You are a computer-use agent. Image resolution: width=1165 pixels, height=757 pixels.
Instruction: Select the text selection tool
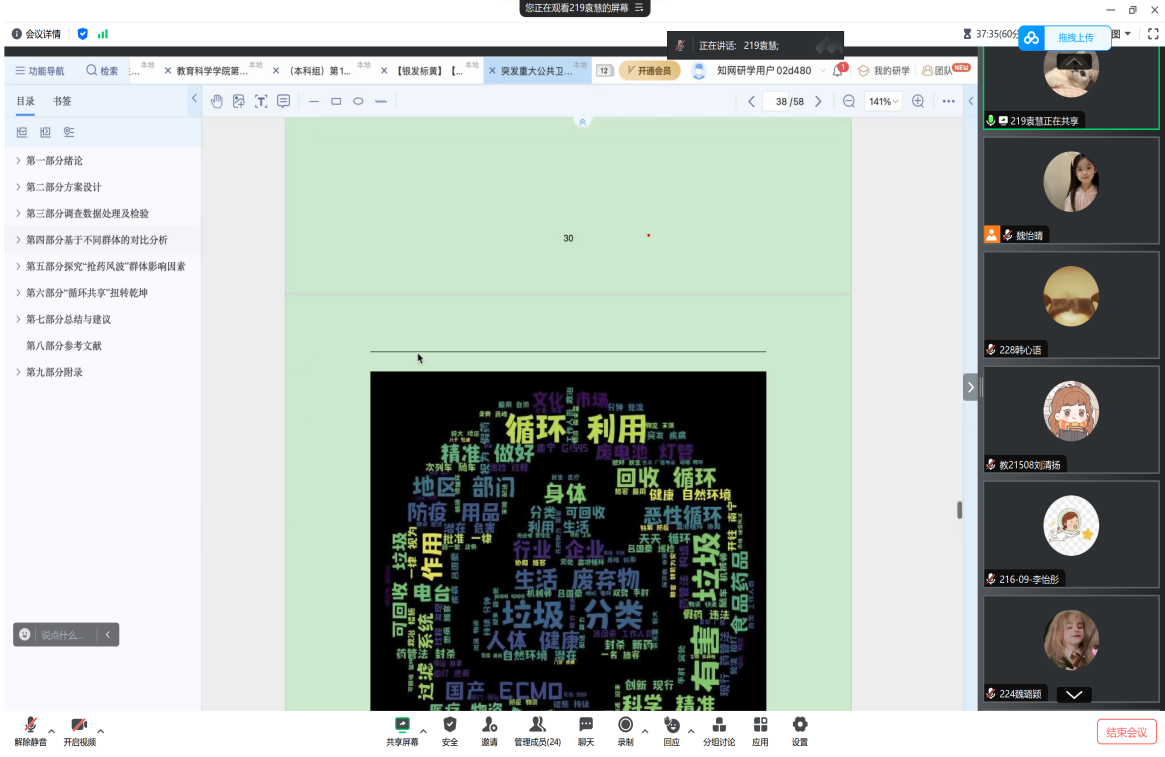[x=261, y=101]
